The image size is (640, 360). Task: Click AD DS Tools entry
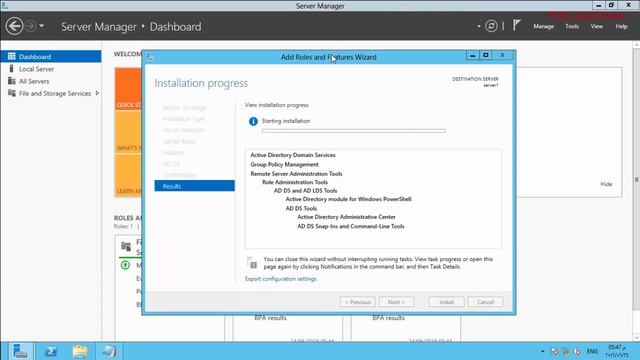[301, 208]
